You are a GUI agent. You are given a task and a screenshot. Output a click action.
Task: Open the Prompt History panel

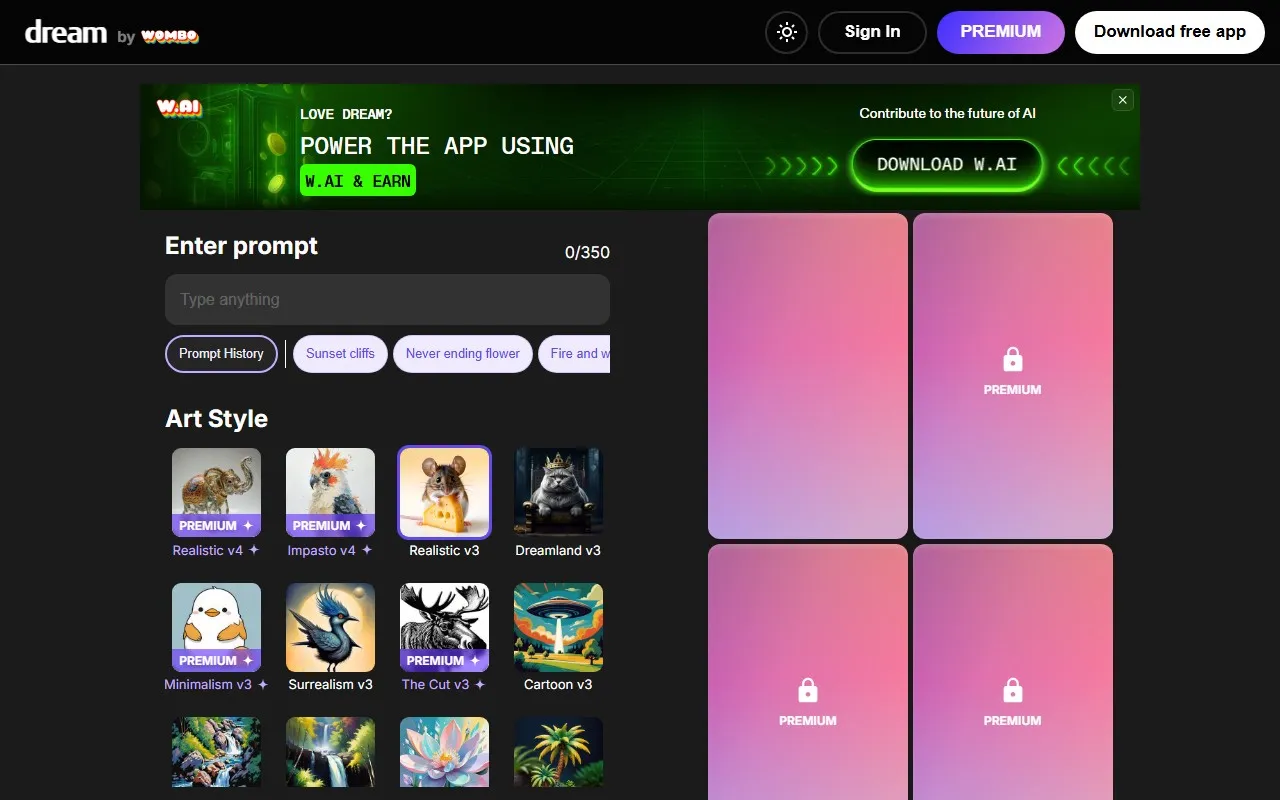[x=221, y=354]
